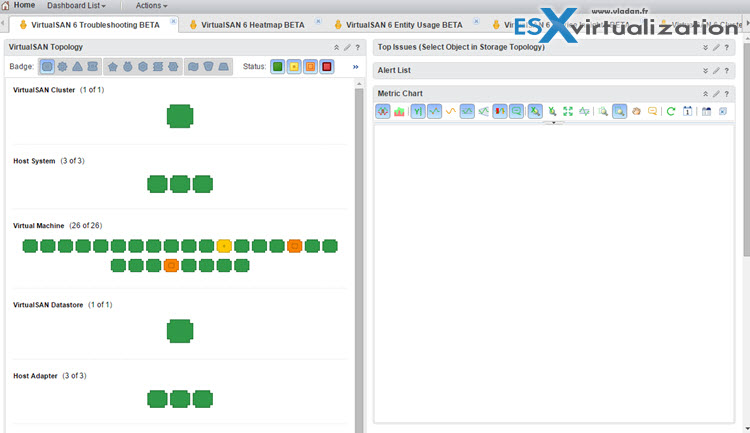Toggle split charts in Metric Chart
This screenshot has width=750, height=433.
click(383, 111)
